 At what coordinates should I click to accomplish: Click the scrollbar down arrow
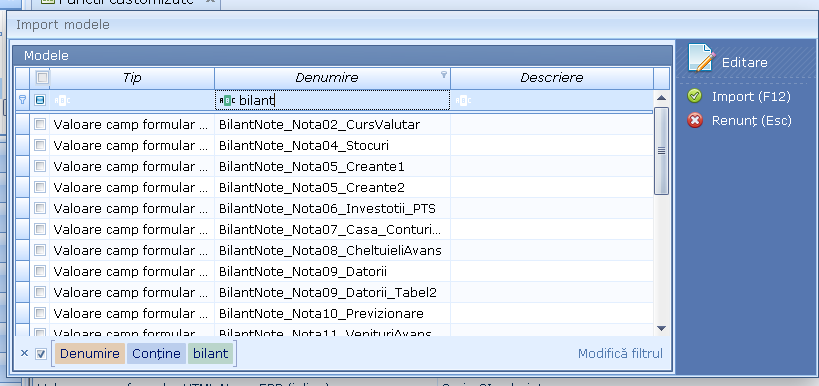661,329
